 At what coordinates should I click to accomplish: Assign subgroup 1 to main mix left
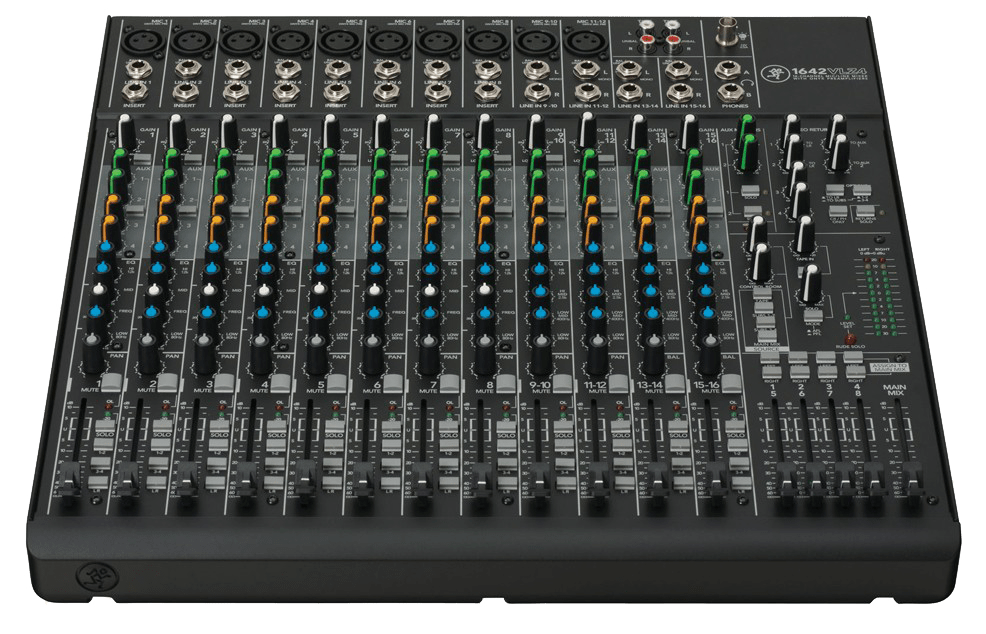tap(771, 359)
